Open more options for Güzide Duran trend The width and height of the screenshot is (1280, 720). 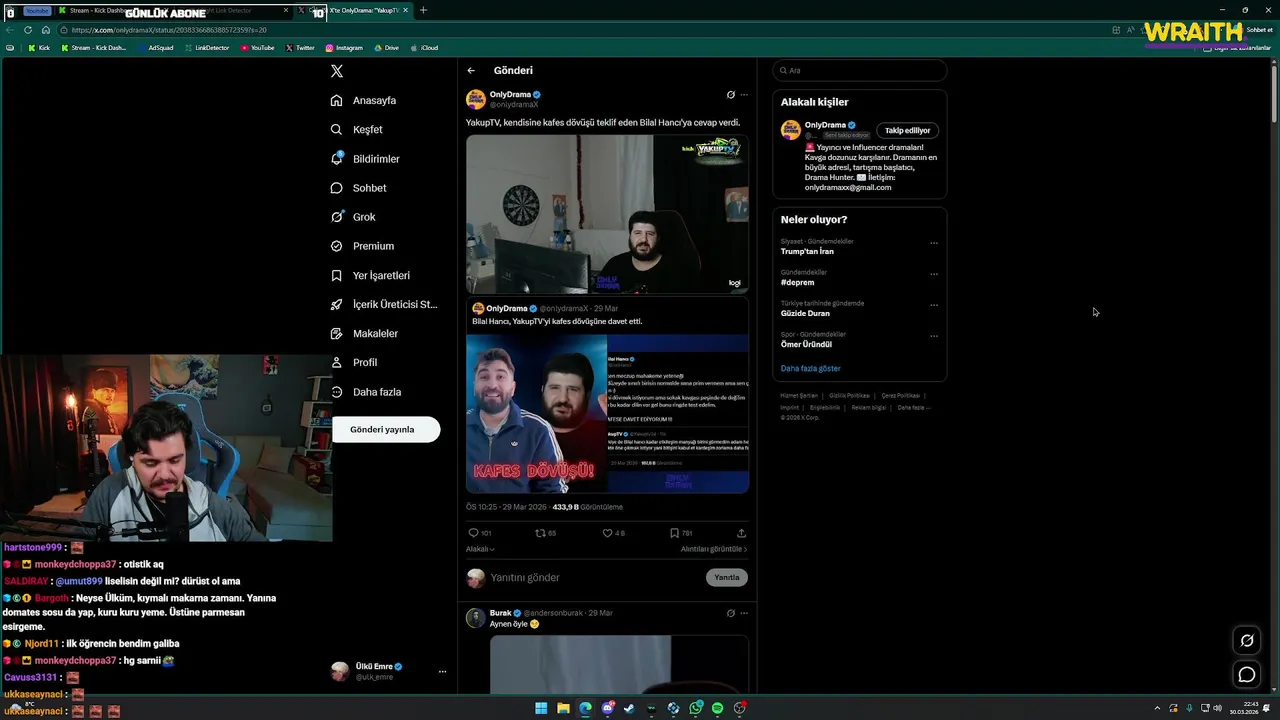pyautogui.click(x=934, y=305)
